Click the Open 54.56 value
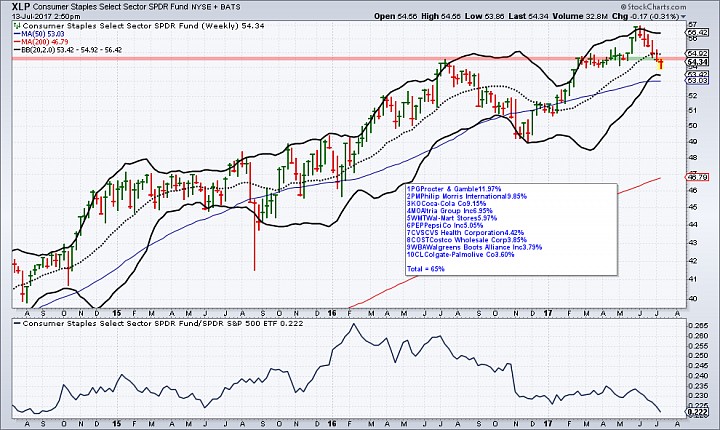 (395, 16)
